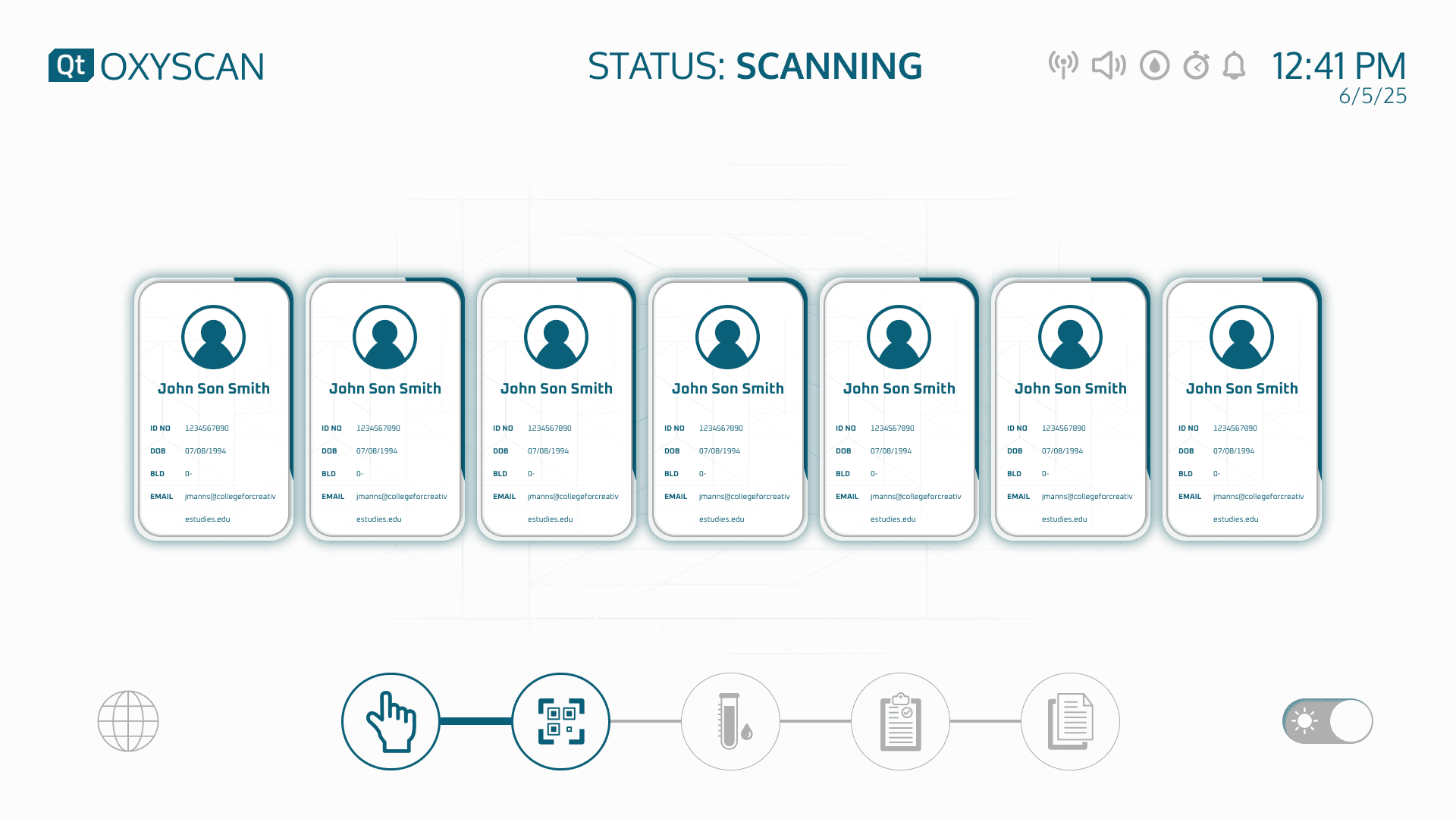The width and height of the screenshot is (1456, 819).
Task: Select the second patient ID card
Action: point(385,409)
